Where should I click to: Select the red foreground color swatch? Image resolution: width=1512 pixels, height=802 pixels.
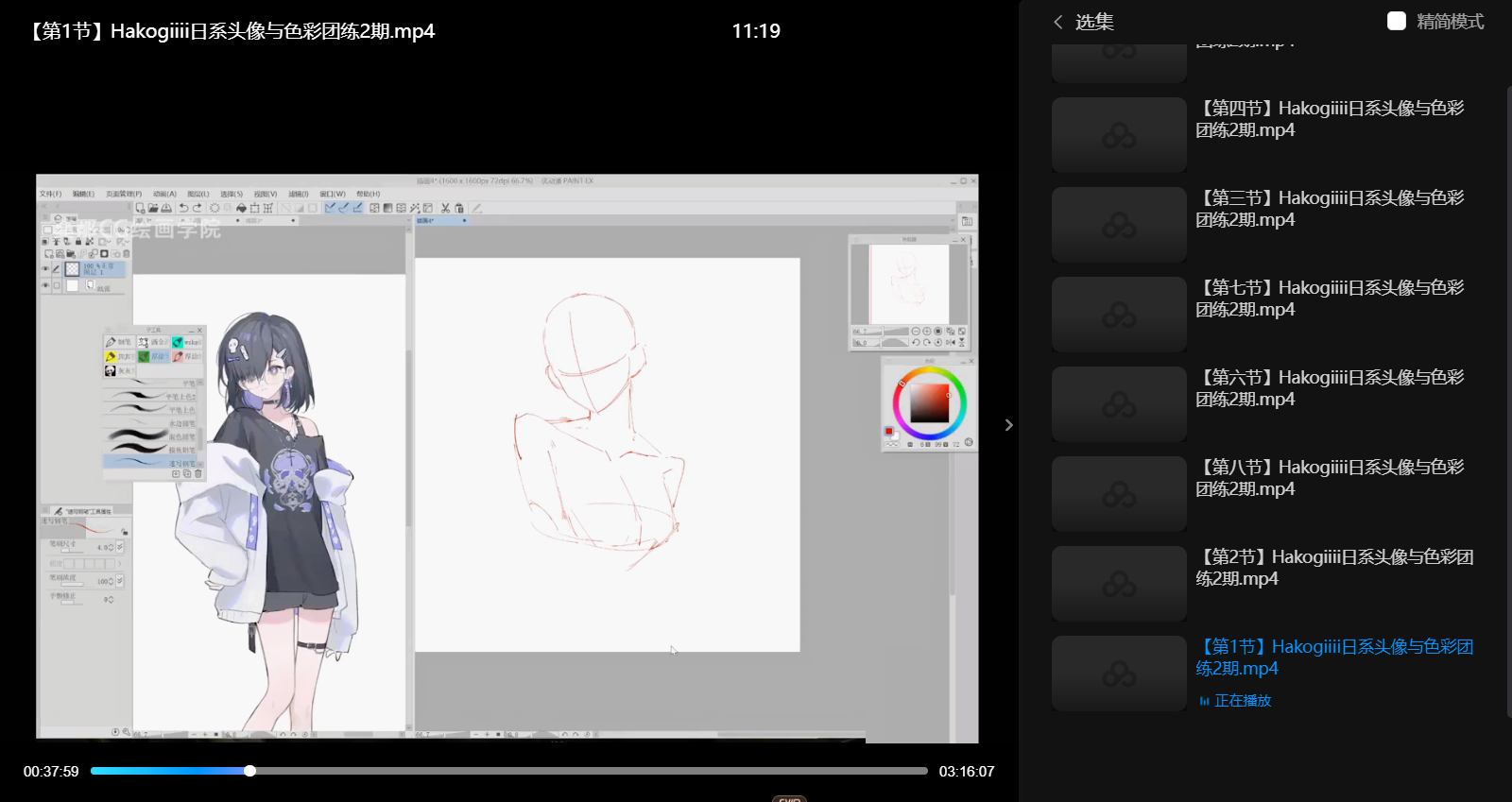(x=888, y=432)
